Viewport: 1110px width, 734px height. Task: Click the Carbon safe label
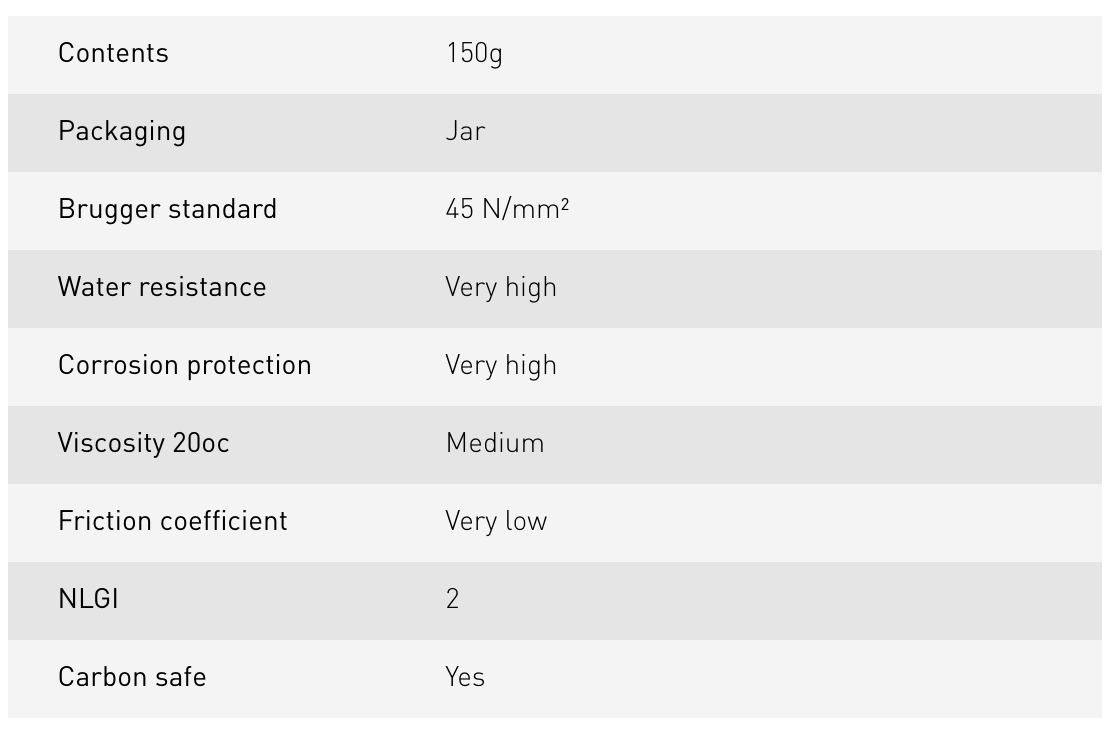[132, 677]
